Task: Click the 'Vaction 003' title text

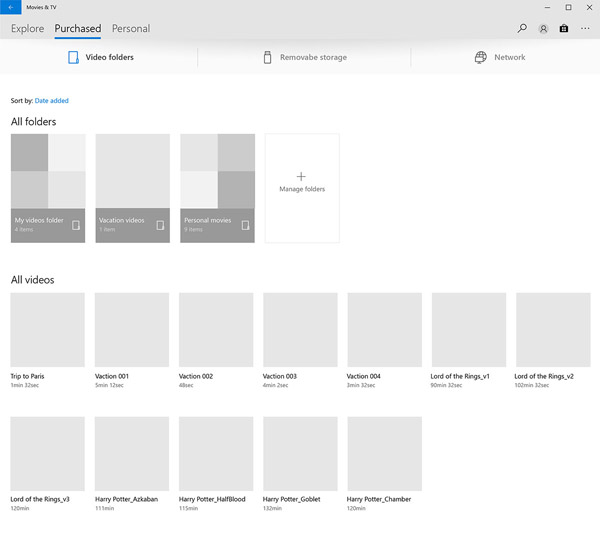Action: [280, 376]
